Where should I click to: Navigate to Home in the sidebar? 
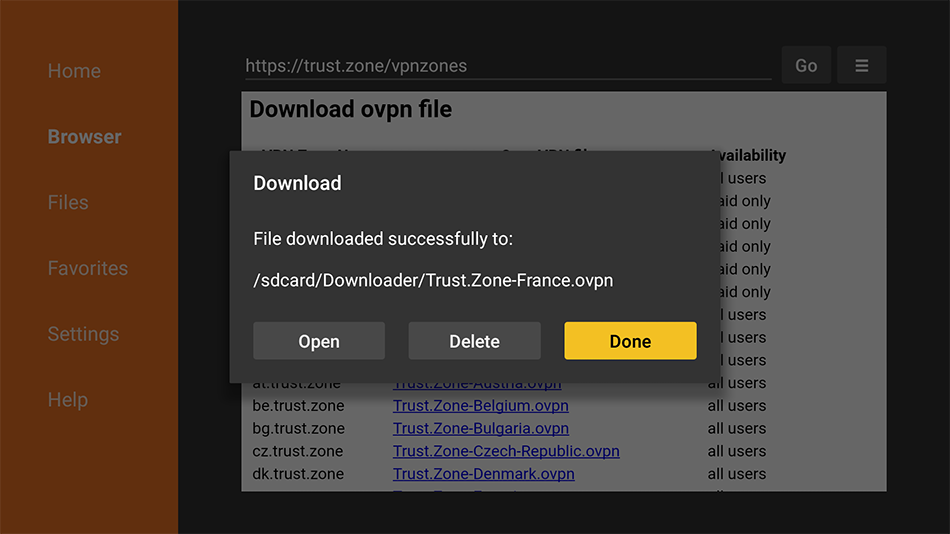coord(74,71)
